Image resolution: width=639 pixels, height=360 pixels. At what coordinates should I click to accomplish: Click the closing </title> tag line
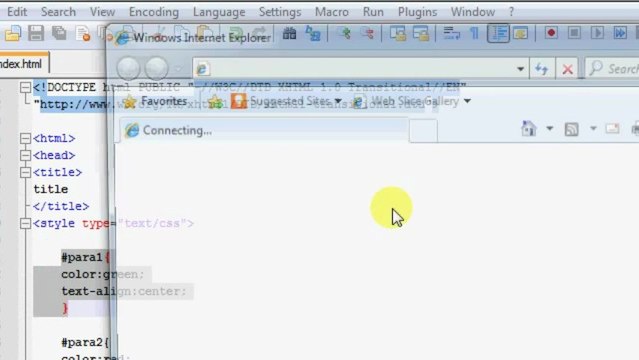click(x=61, y=206)
